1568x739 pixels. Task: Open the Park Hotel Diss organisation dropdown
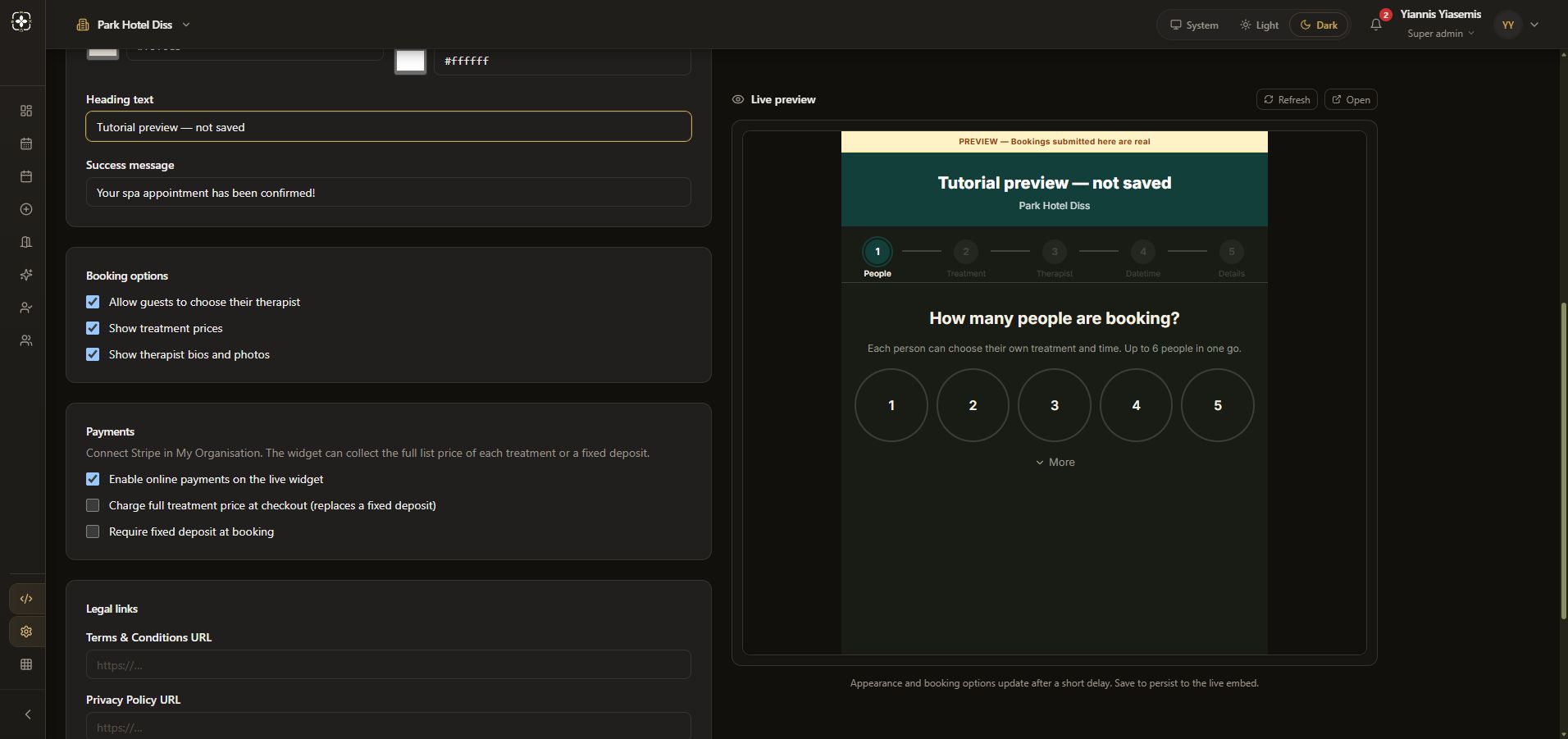pyautogui.click(x=134, y=25)
